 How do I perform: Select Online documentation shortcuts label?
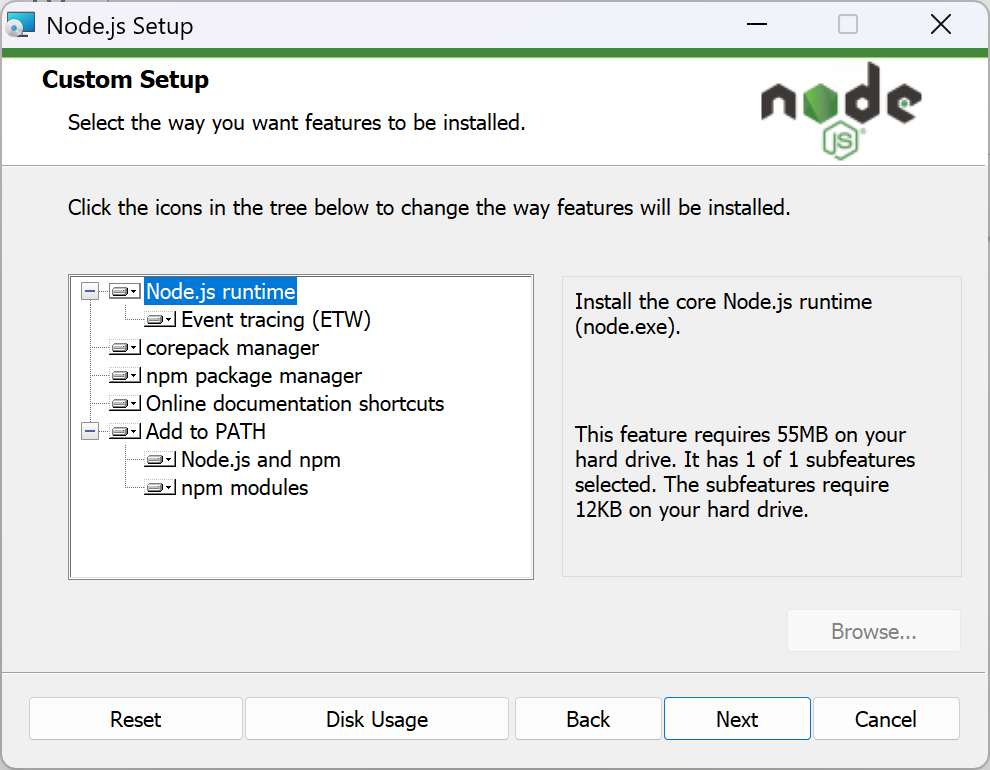(x=295, y=403)
